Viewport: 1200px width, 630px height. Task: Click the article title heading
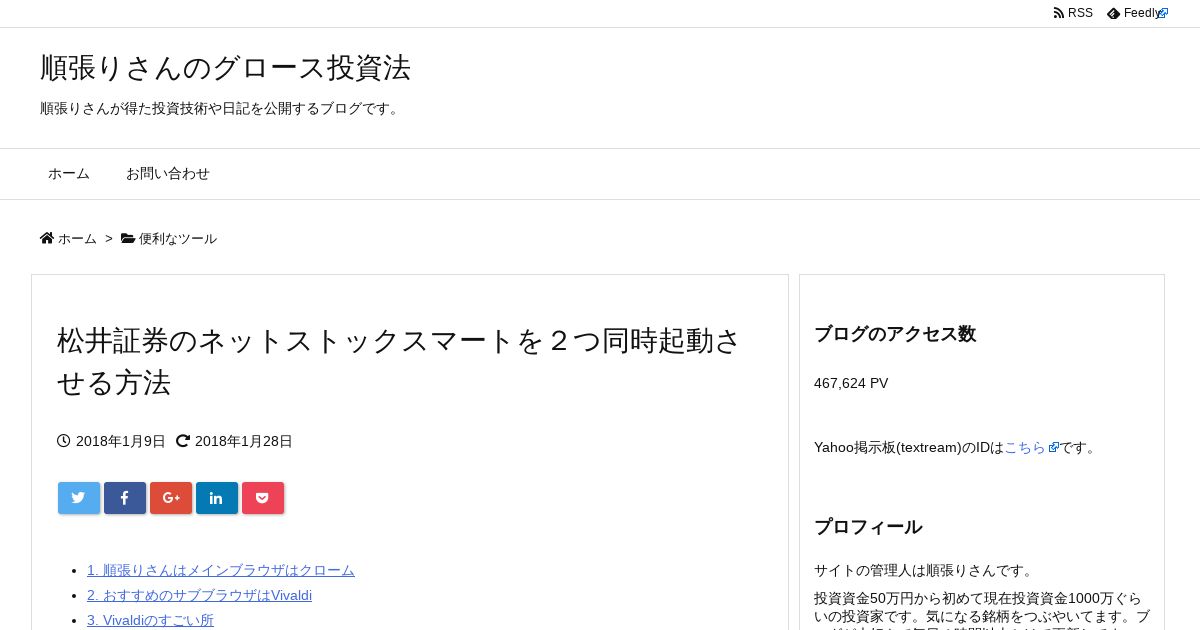[x=400, y=361]
